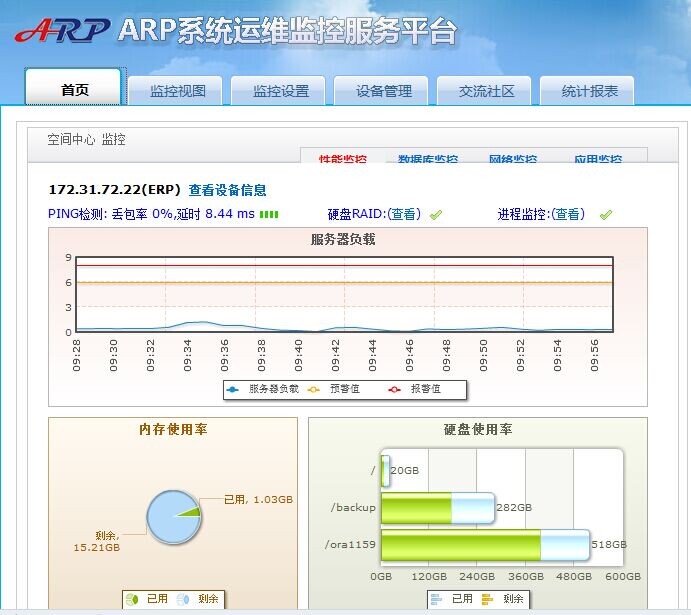
Task: Click the memory usage pie chart
Action: (173, 518)
